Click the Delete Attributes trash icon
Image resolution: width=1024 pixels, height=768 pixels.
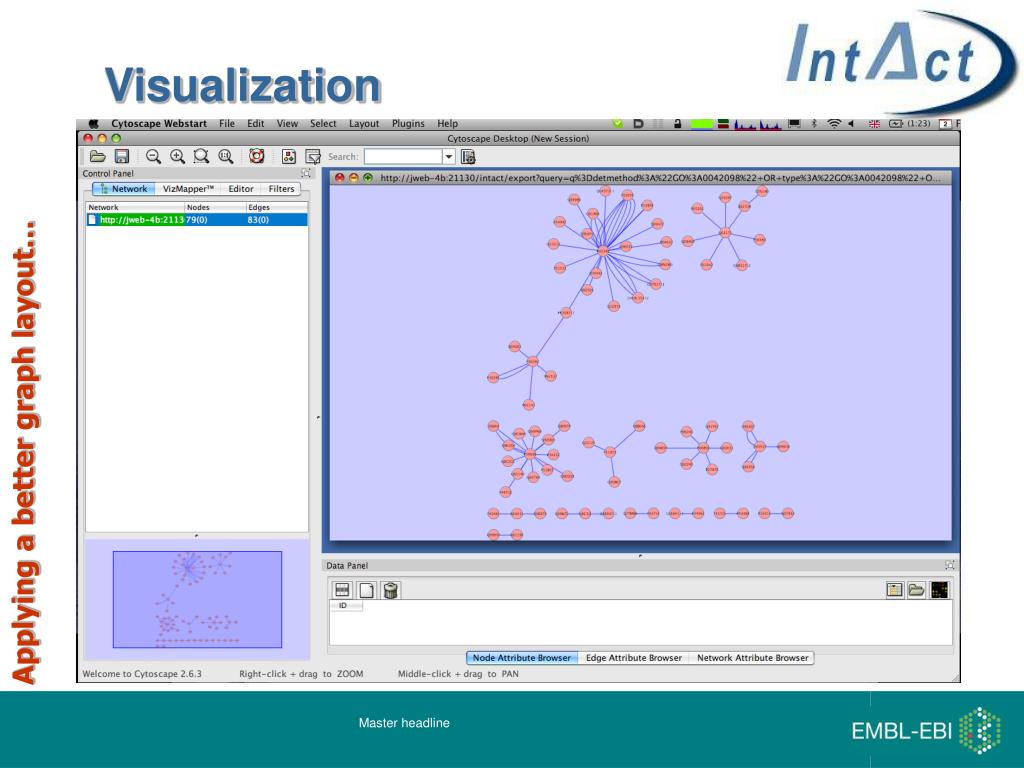click(391, 590)
